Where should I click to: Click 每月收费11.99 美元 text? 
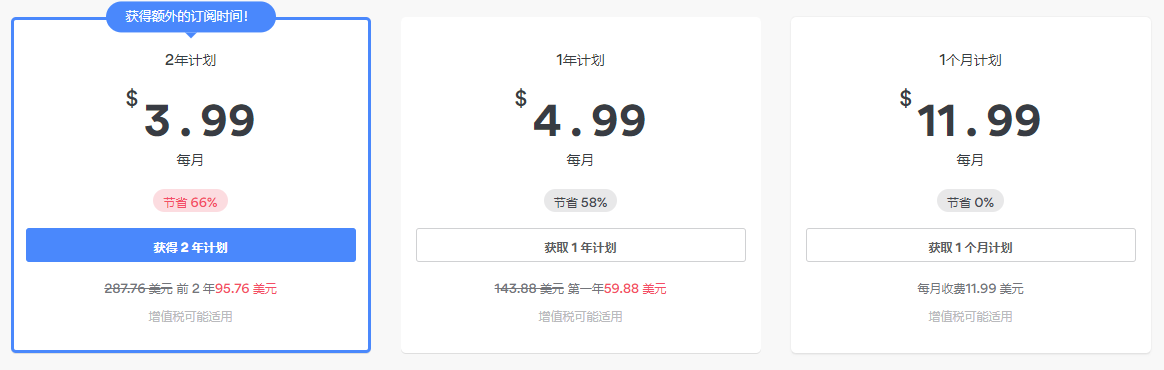point(970,289)
